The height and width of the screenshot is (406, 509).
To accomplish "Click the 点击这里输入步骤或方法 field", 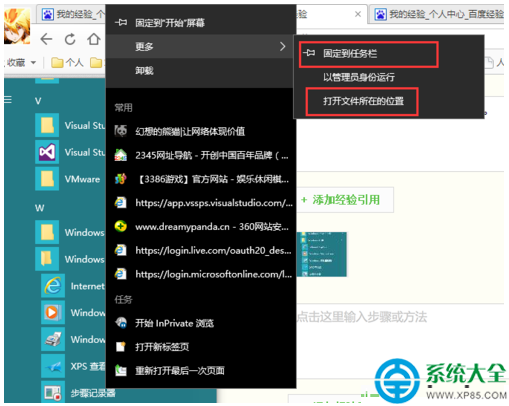I will click(x=362, y=317).
